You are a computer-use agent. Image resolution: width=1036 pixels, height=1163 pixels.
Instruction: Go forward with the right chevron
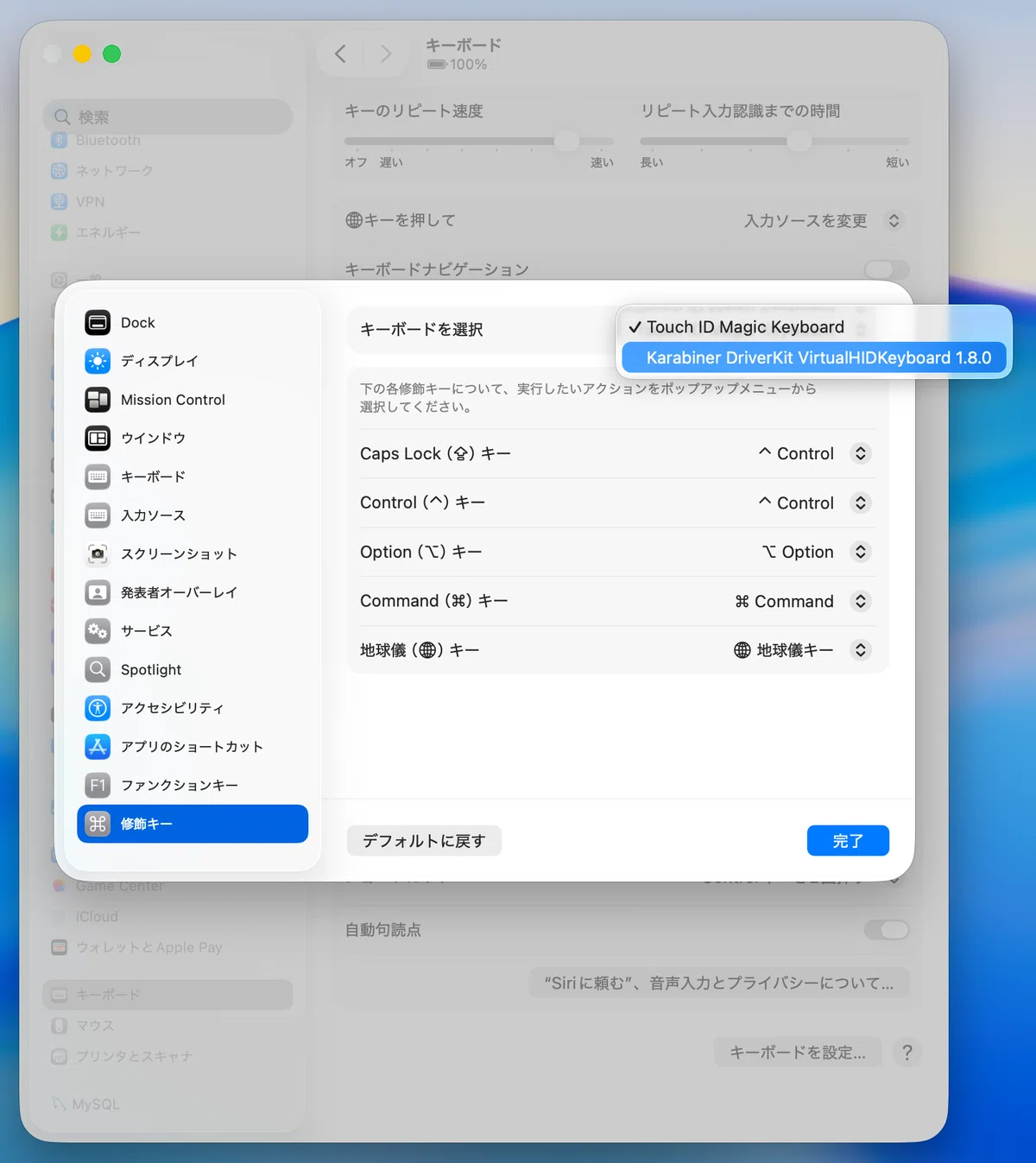click(x=386, y=54)
